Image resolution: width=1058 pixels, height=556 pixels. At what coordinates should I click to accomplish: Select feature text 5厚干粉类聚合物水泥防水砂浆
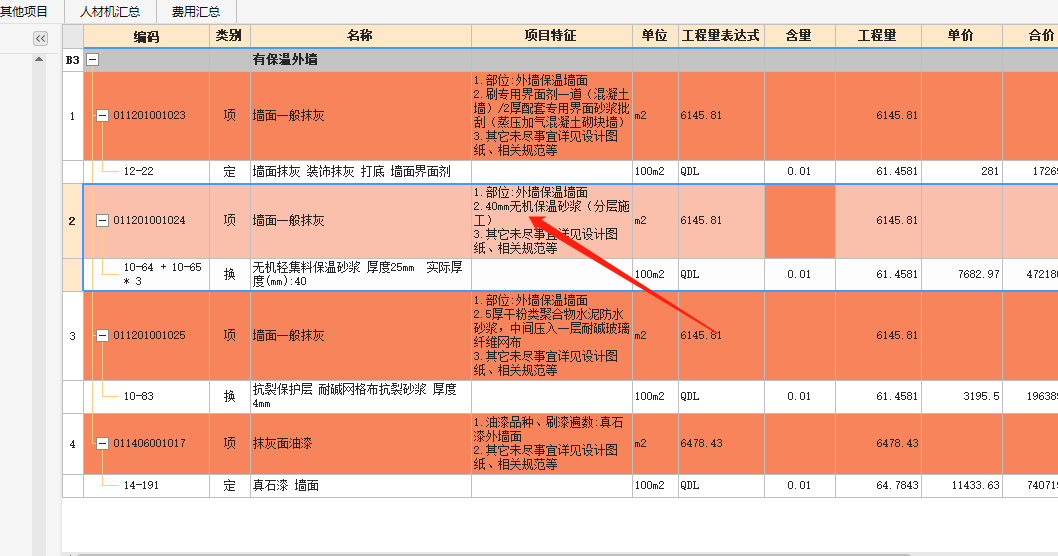[552, 321]
